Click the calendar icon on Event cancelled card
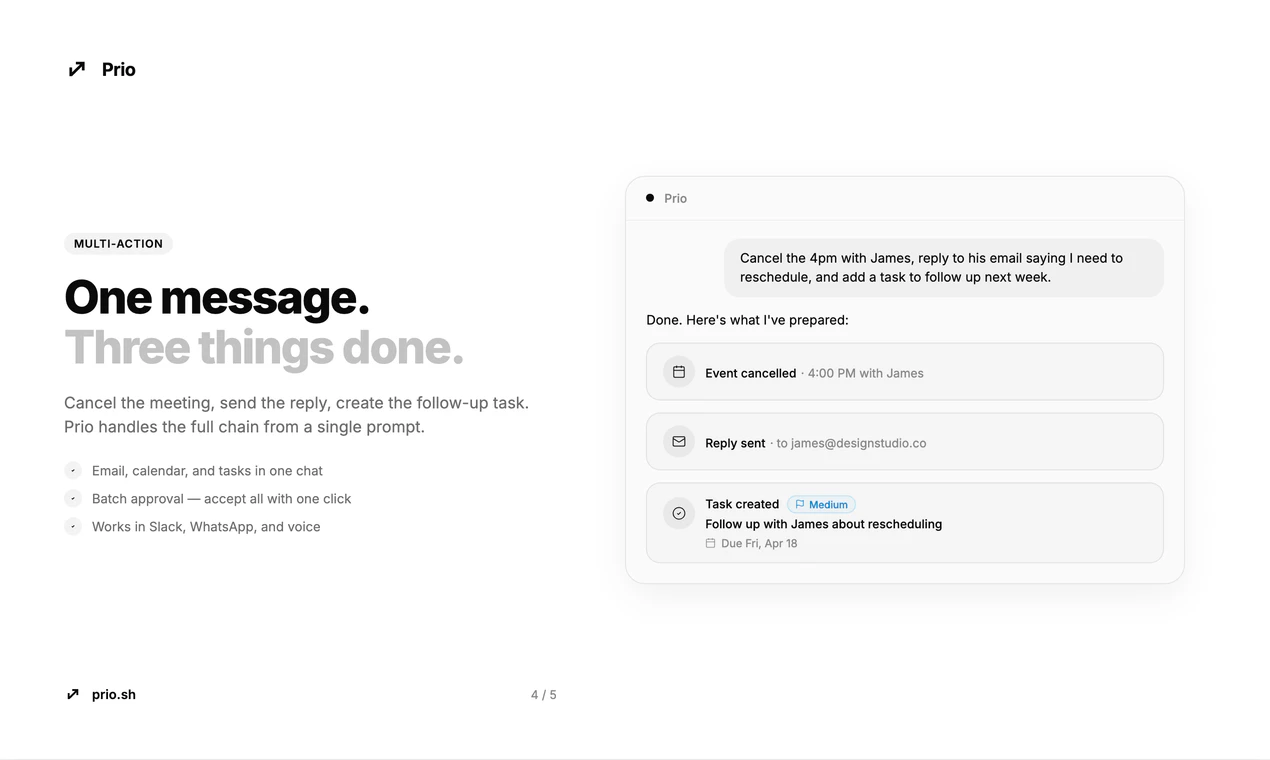Image resolution: width=1270 pixels, height=760 pixels. point(678,371)
